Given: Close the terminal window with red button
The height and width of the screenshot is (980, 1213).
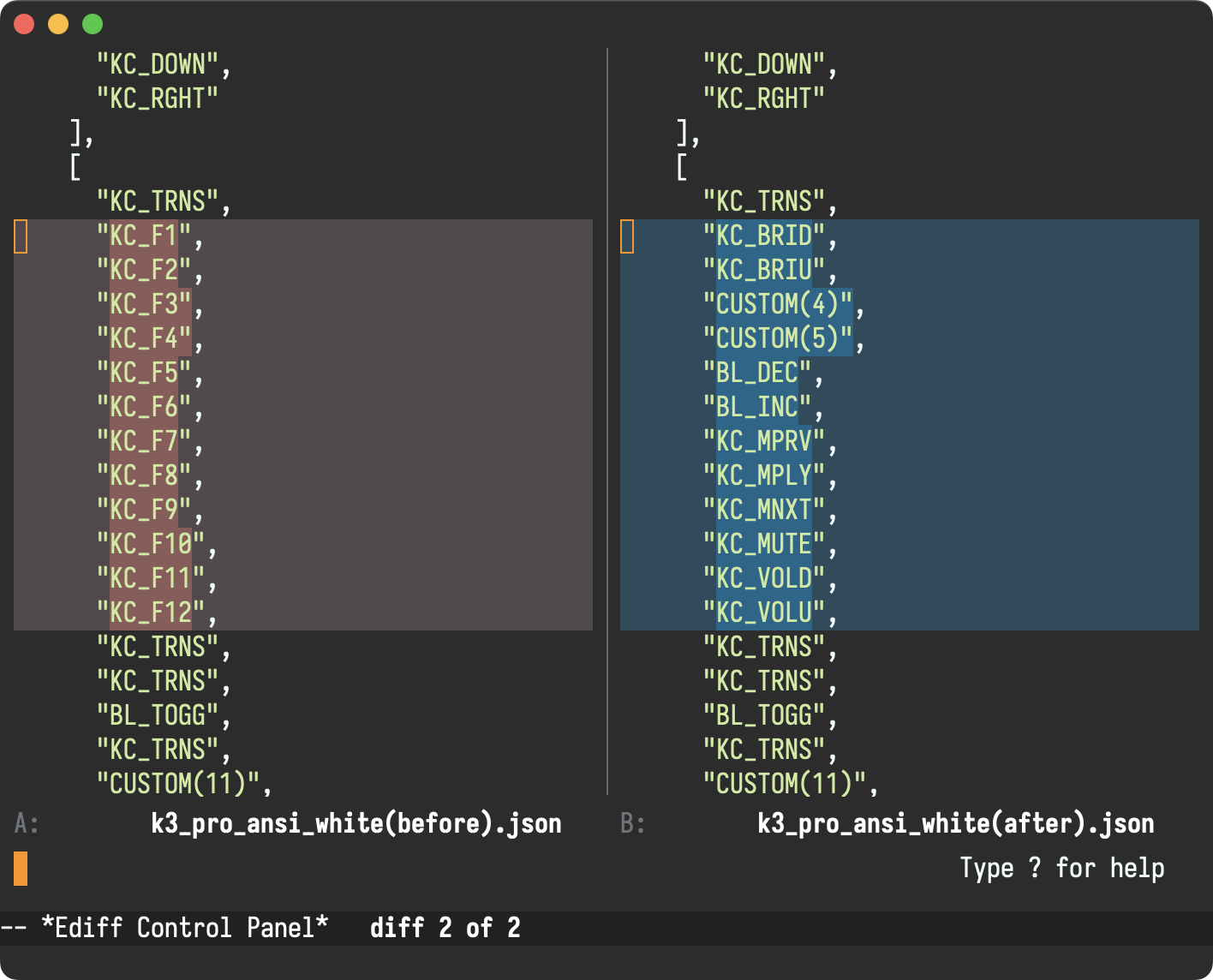Looking at the screenshot, I should coord(24,24).
